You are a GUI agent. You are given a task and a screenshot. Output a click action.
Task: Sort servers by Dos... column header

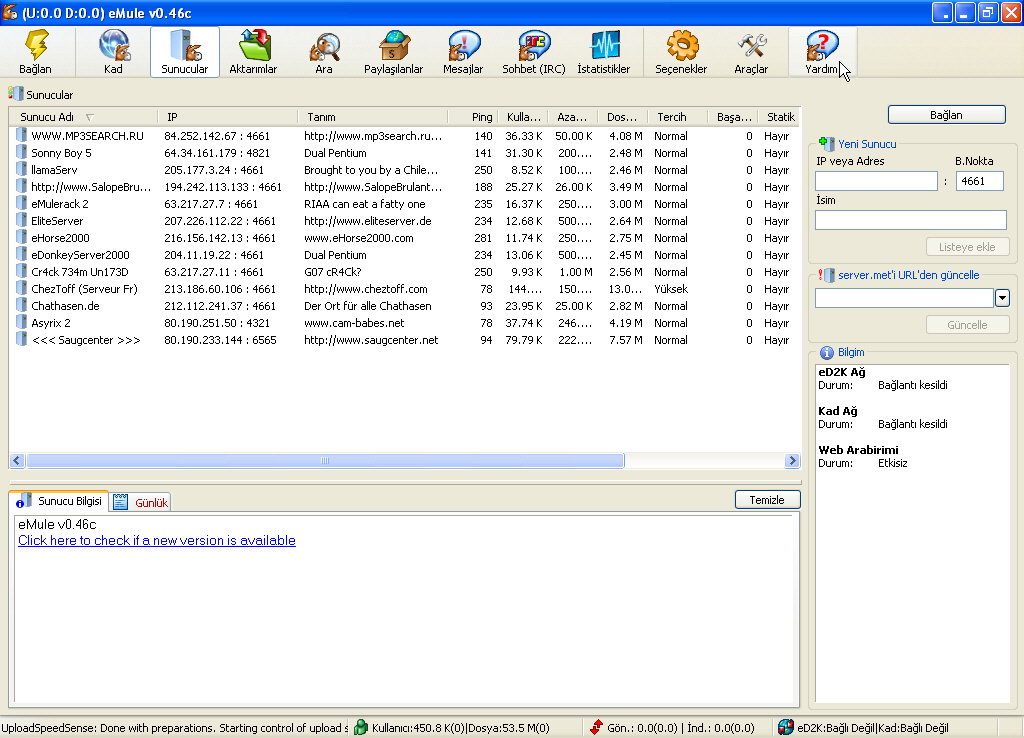coord(622,117)
